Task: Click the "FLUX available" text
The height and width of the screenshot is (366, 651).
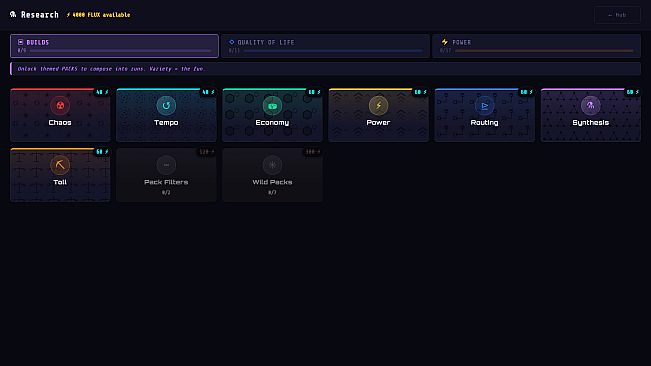Action: click(x=109, y=15)
